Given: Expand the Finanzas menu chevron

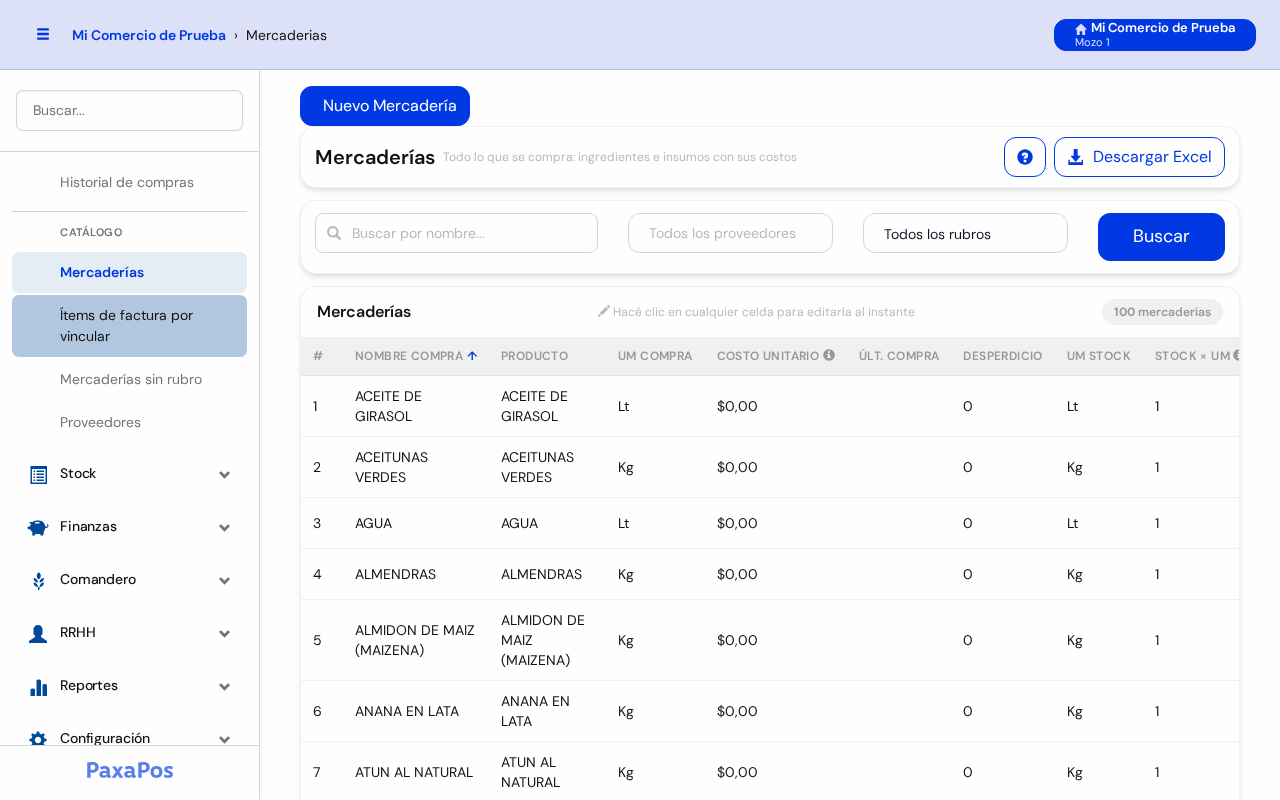Looking at the screenshot, I should [225, 527].
